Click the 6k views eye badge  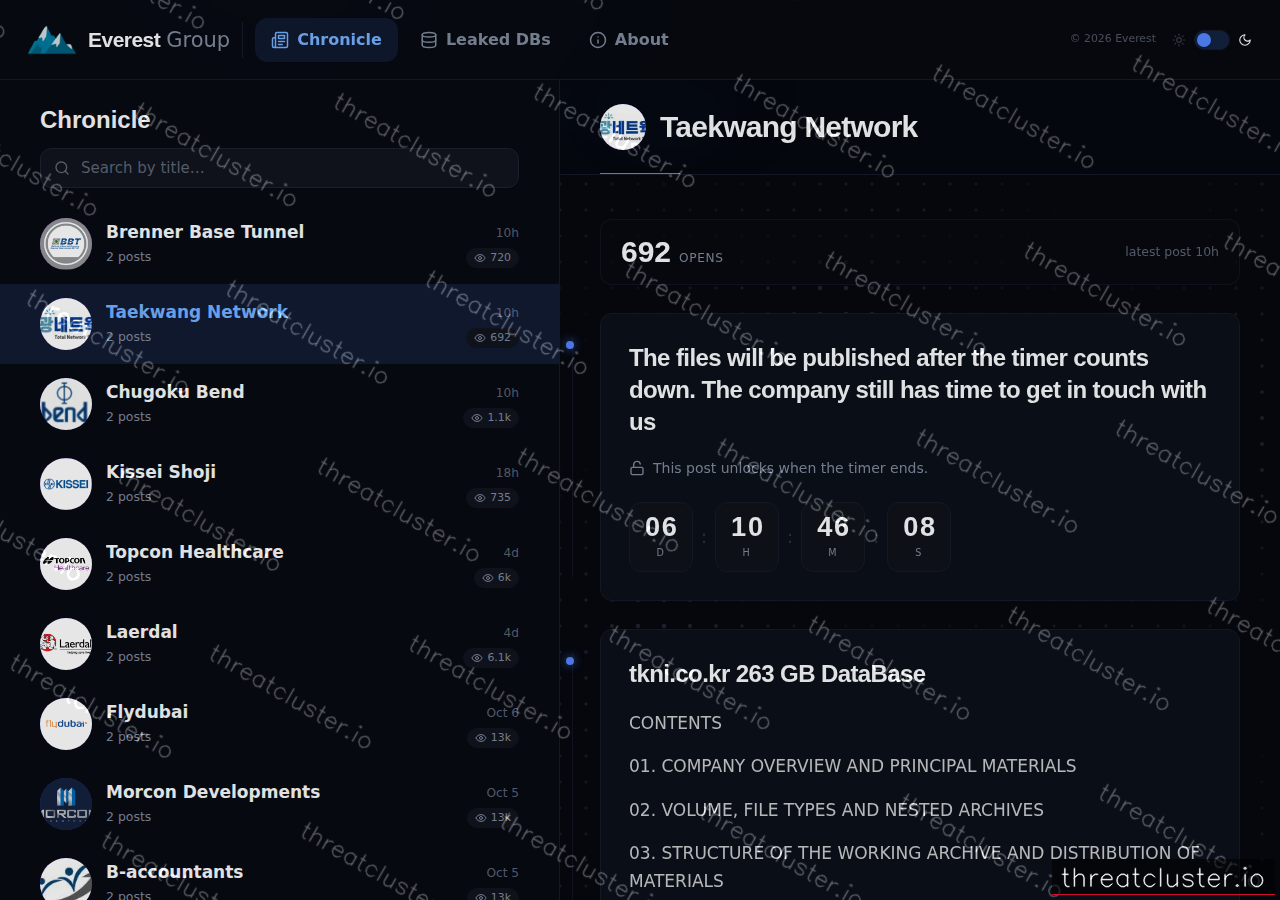496,578
